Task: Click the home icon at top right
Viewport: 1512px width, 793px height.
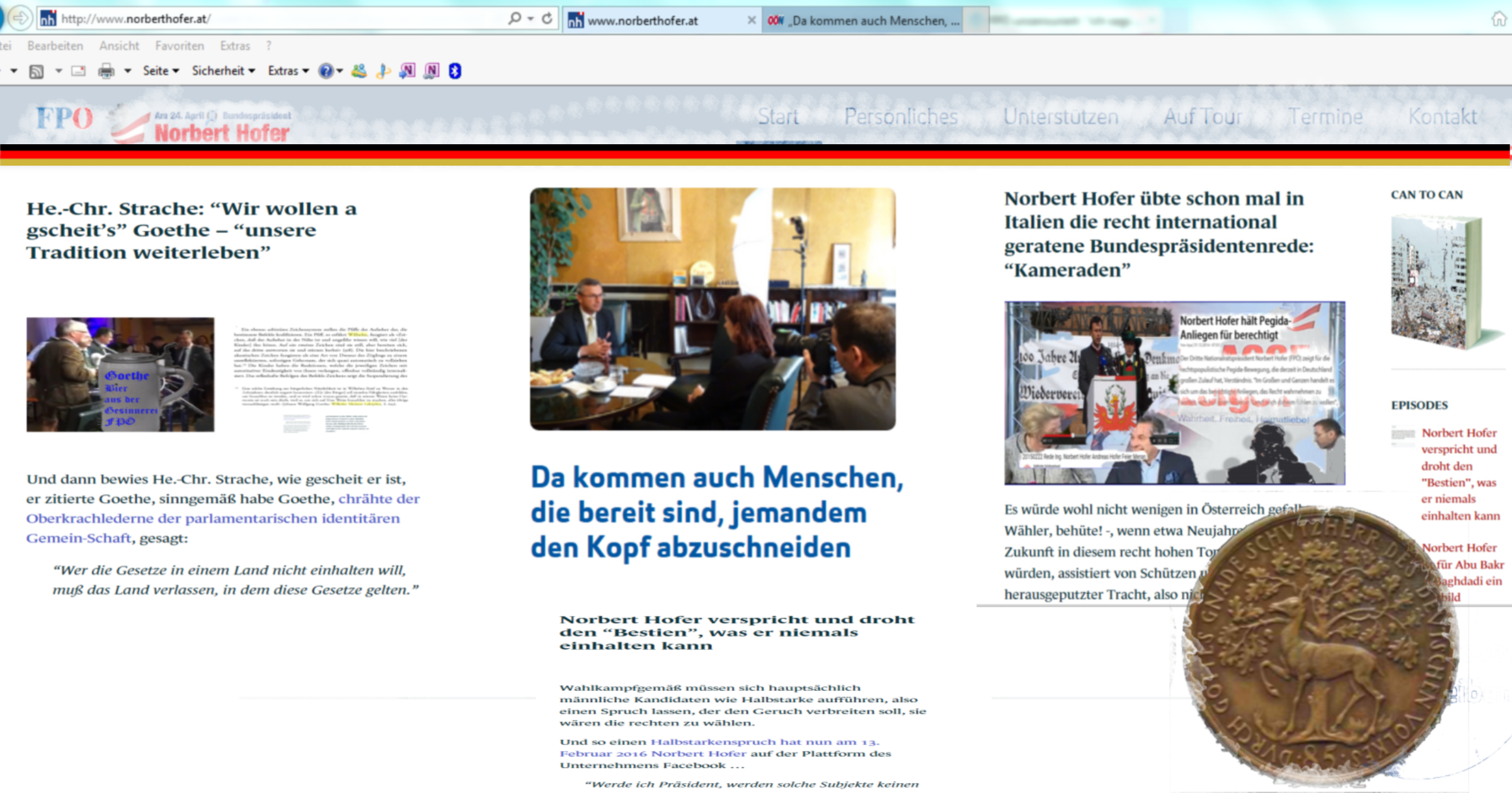Action: click(1499, 19)
